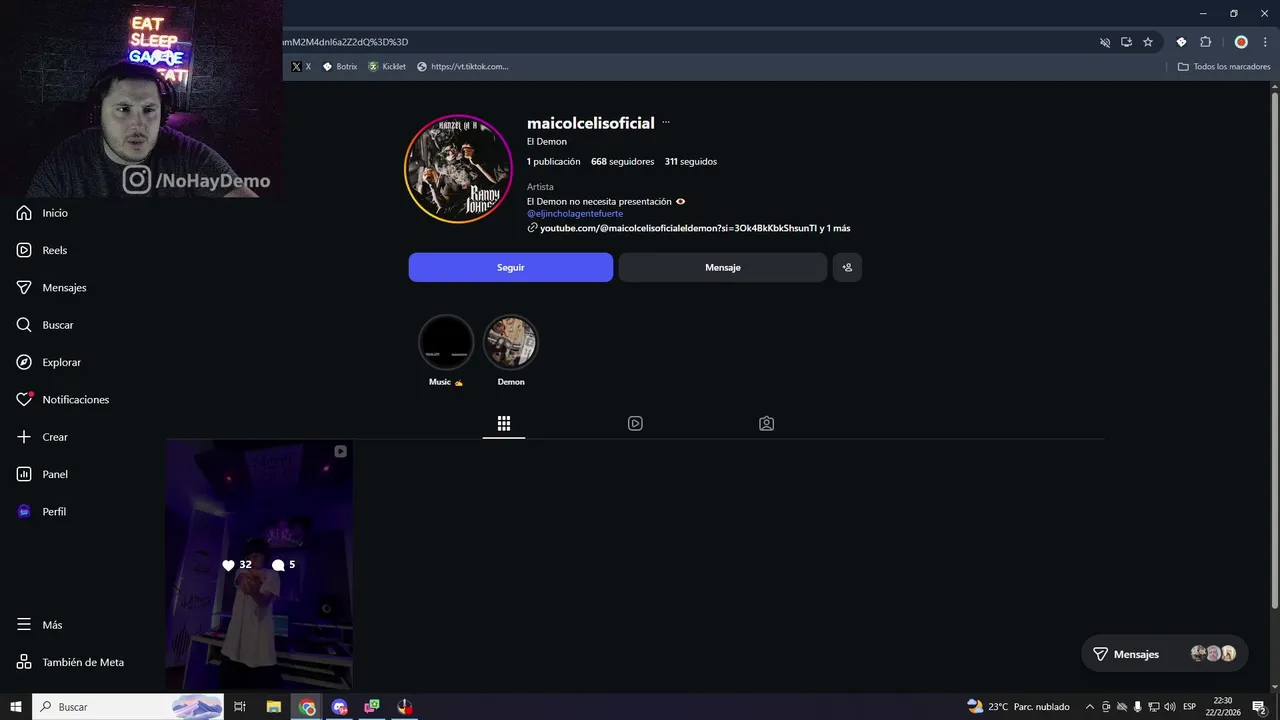The width and height of the screenshot is (1280, 720).
Task: Switch to the tagged photos tab
Action: 766,423
